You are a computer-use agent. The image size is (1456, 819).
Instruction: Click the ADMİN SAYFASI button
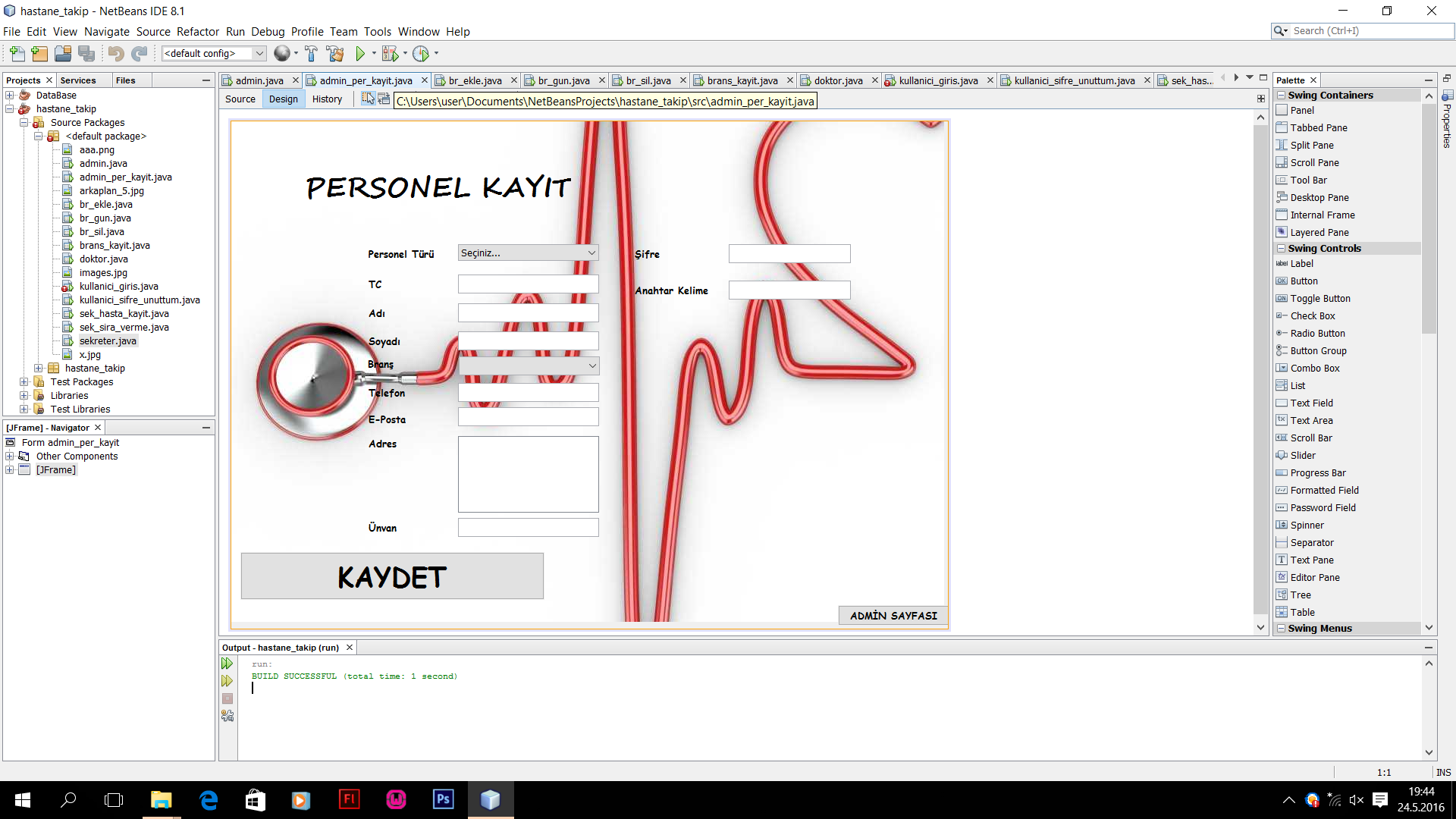tap(893, 616)
